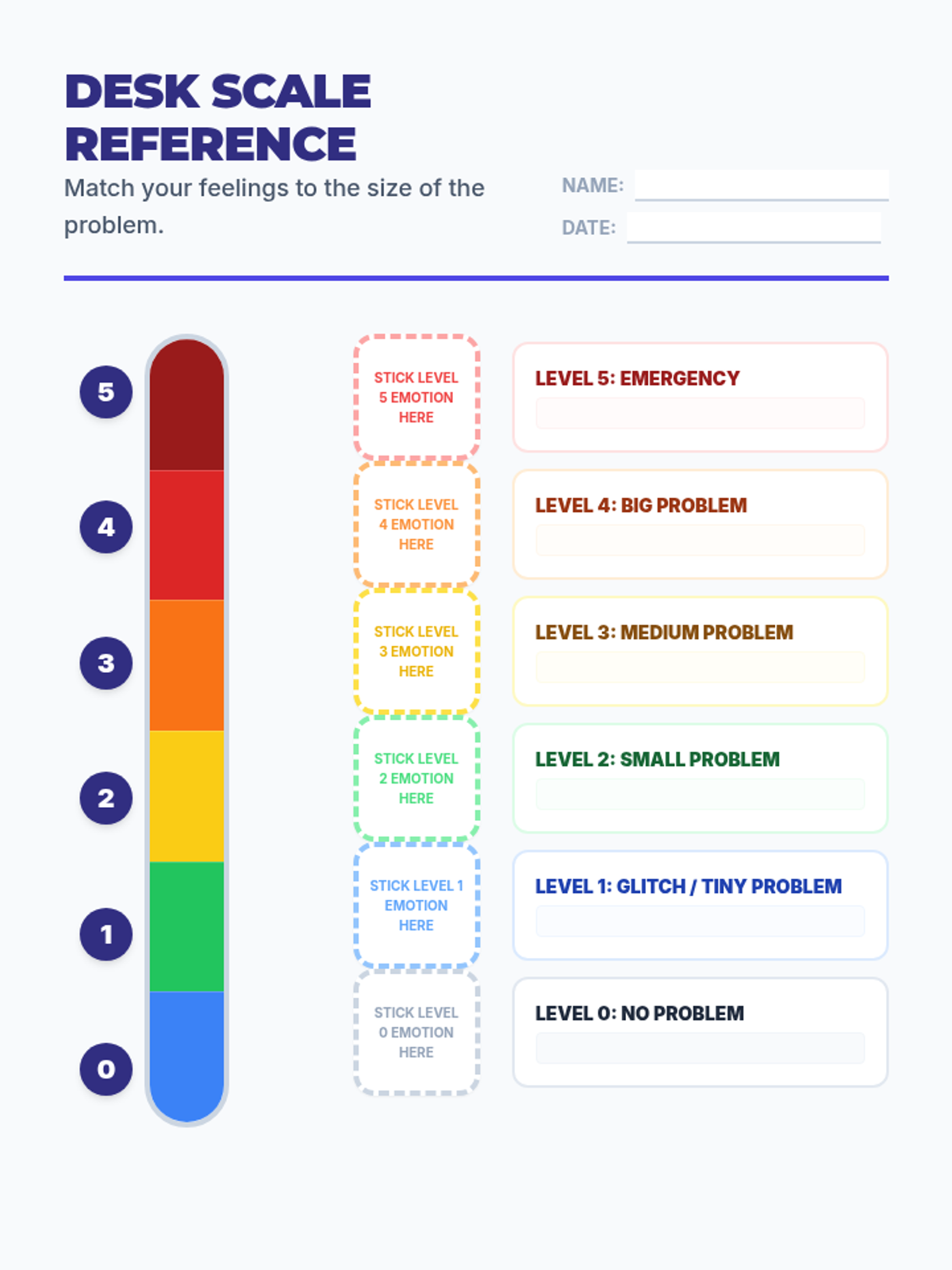Image resolution: width=952 pixels, height=1270 pixels.
Task: Click the Level 1 emotion sticker box
Action: [x=416, y=905]
